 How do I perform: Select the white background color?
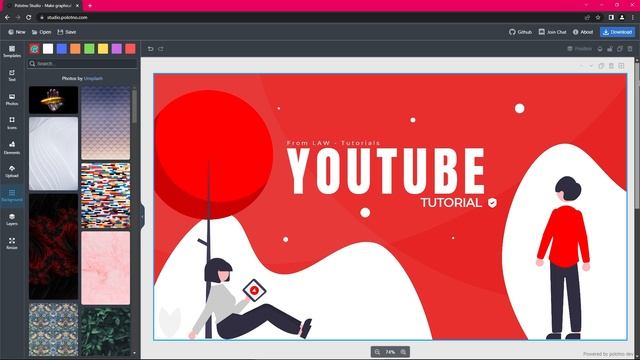pos(48,49)
